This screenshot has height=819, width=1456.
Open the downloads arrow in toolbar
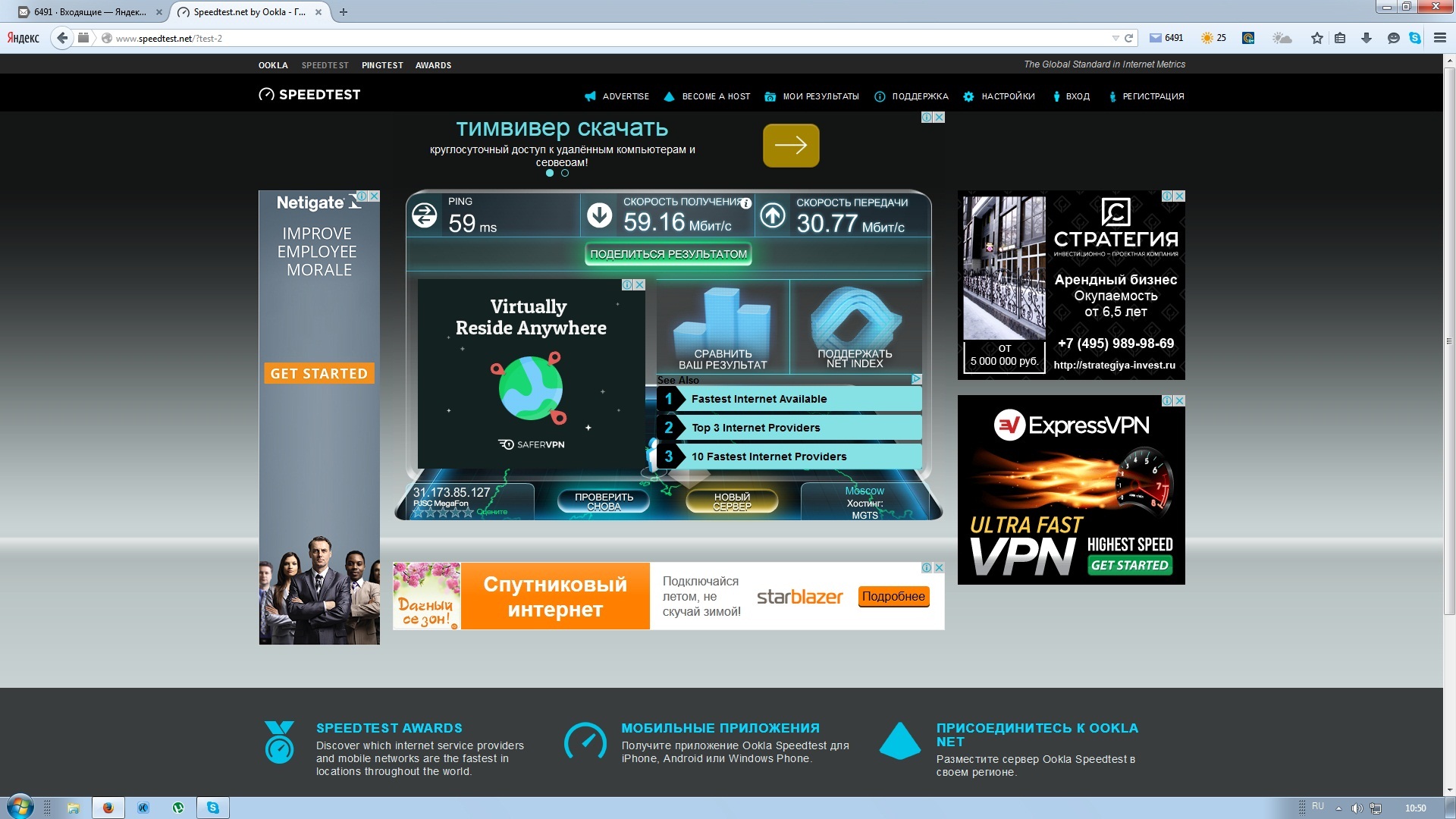pyautogui.click(x=1367, y=38)
